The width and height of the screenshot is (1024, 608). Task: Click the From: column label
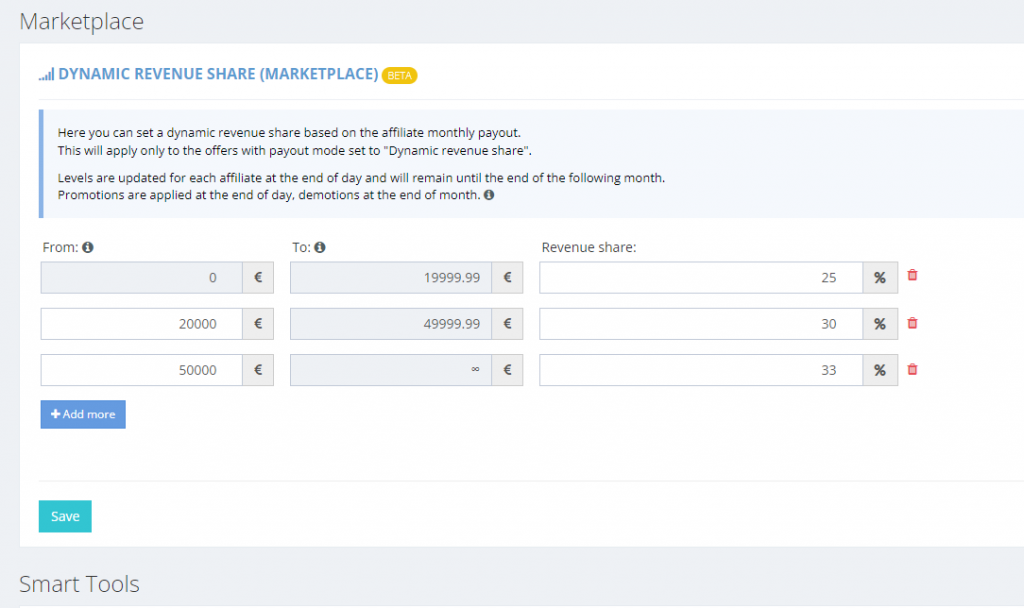pos(60,248)
